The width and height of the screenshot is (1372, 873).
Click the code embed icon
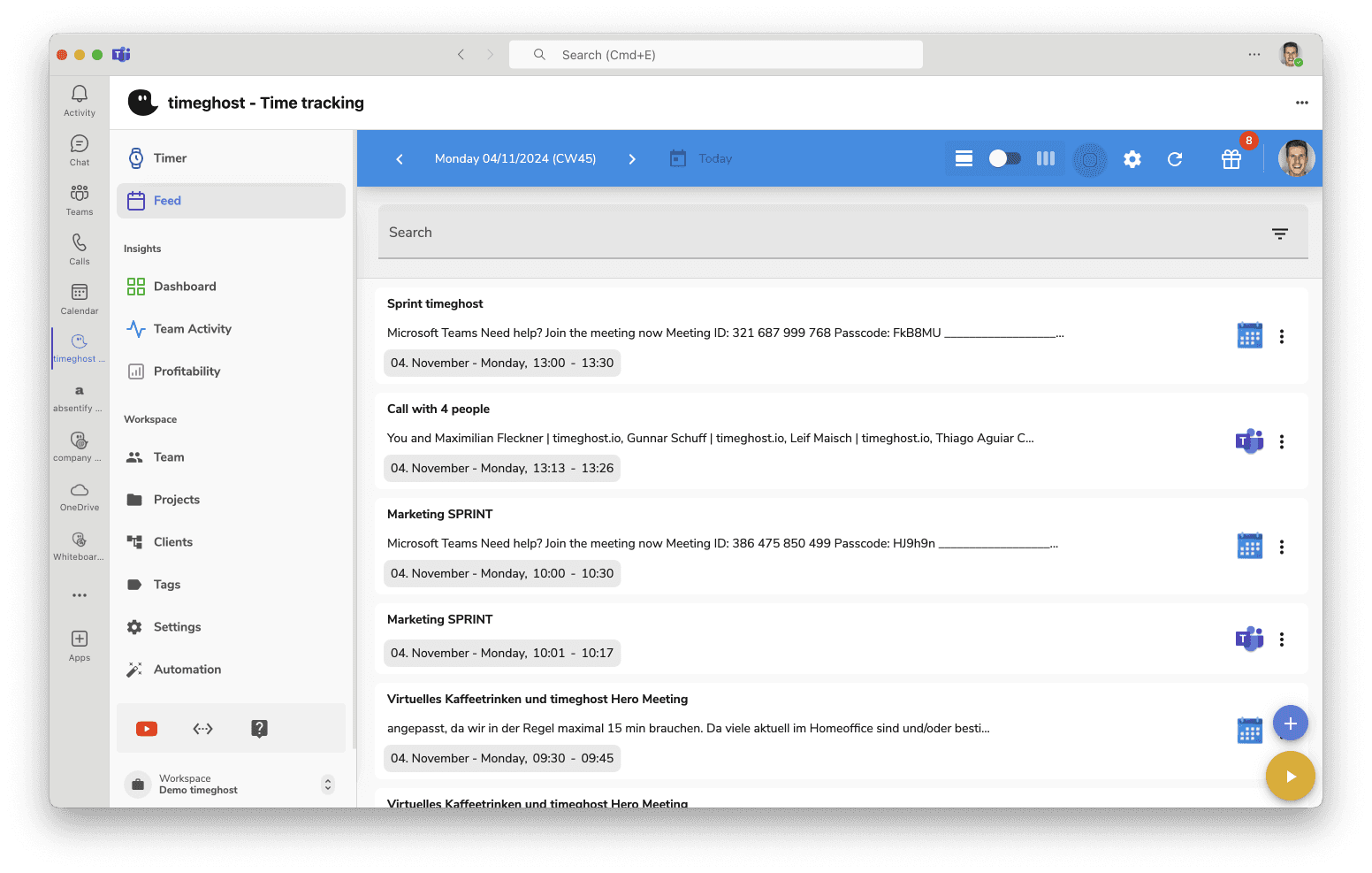pos(202,729)
